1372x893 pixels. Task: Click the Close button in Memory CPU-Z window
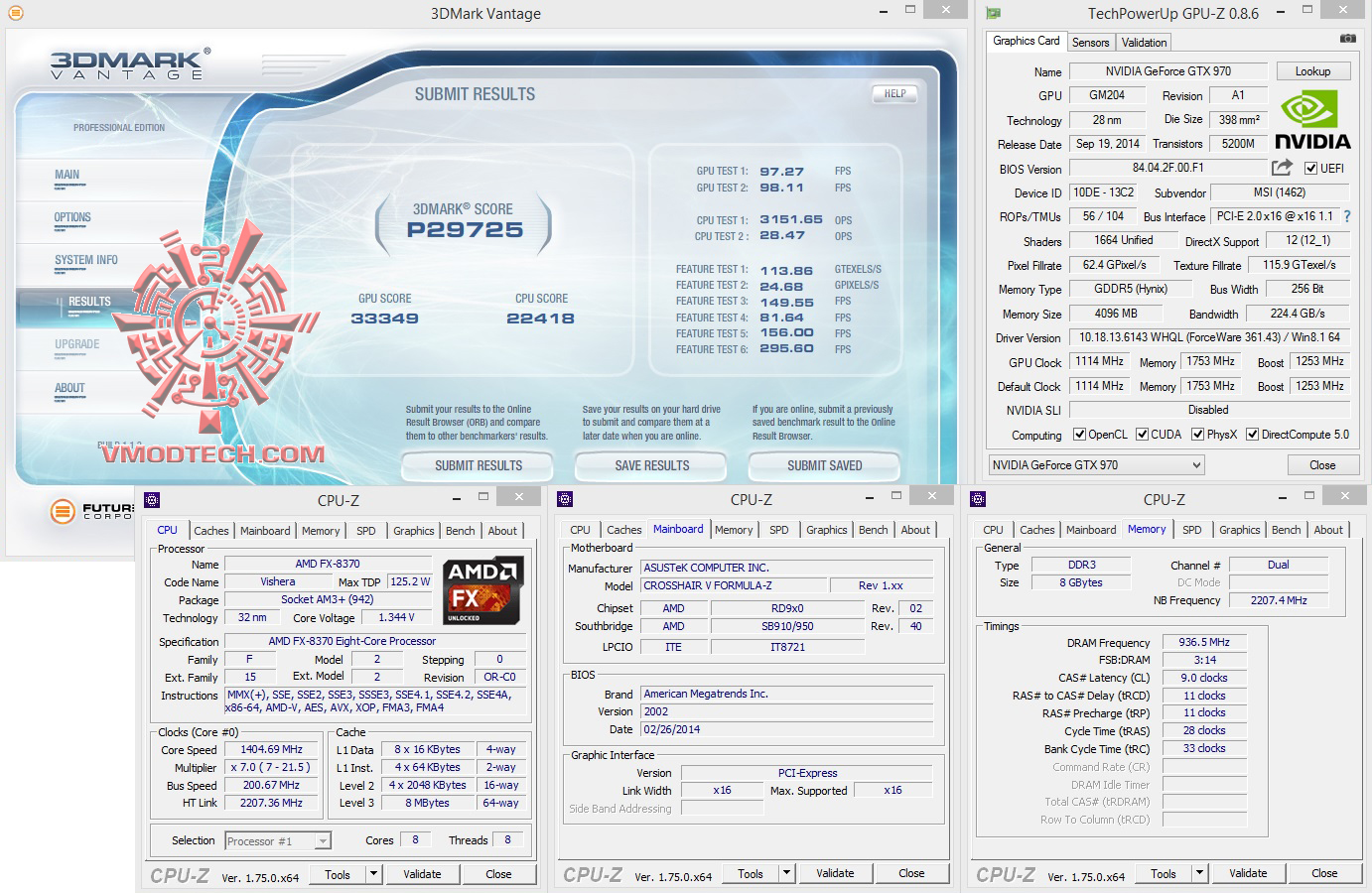pyautogui.click(x=1324, y=873)
